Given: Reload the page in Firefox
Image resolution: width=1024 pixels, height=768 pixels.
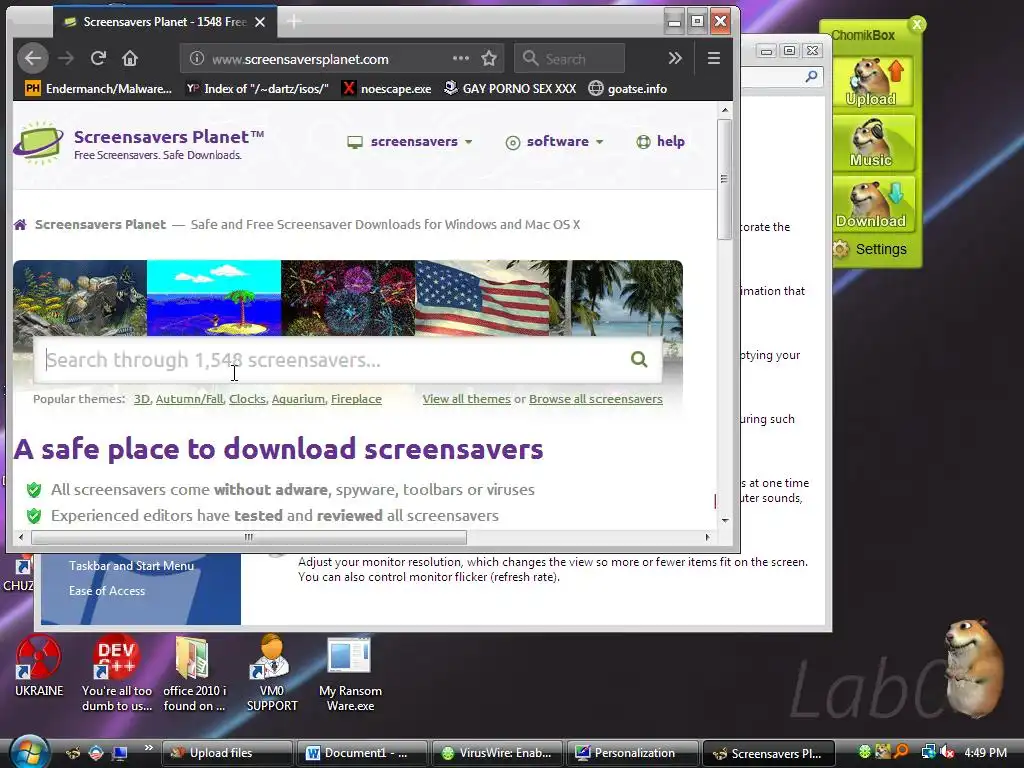Looking at the screenshot, I should [x=99, y=59].
